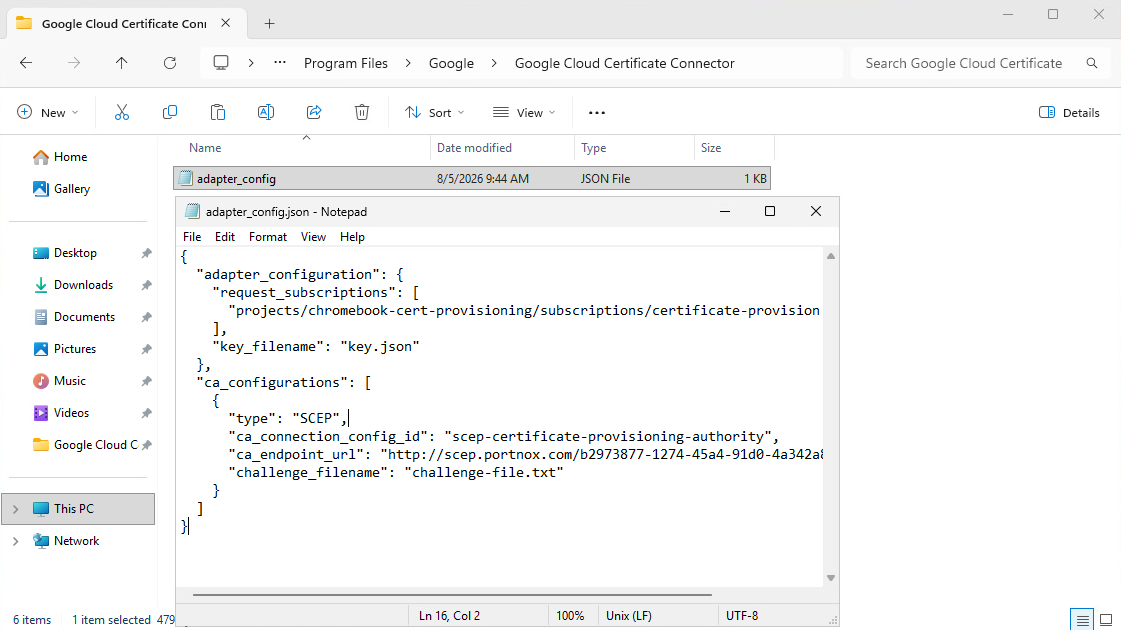Close the Google Cloud Certificate Connector tab
The image size is (1121, 630).
225,23
